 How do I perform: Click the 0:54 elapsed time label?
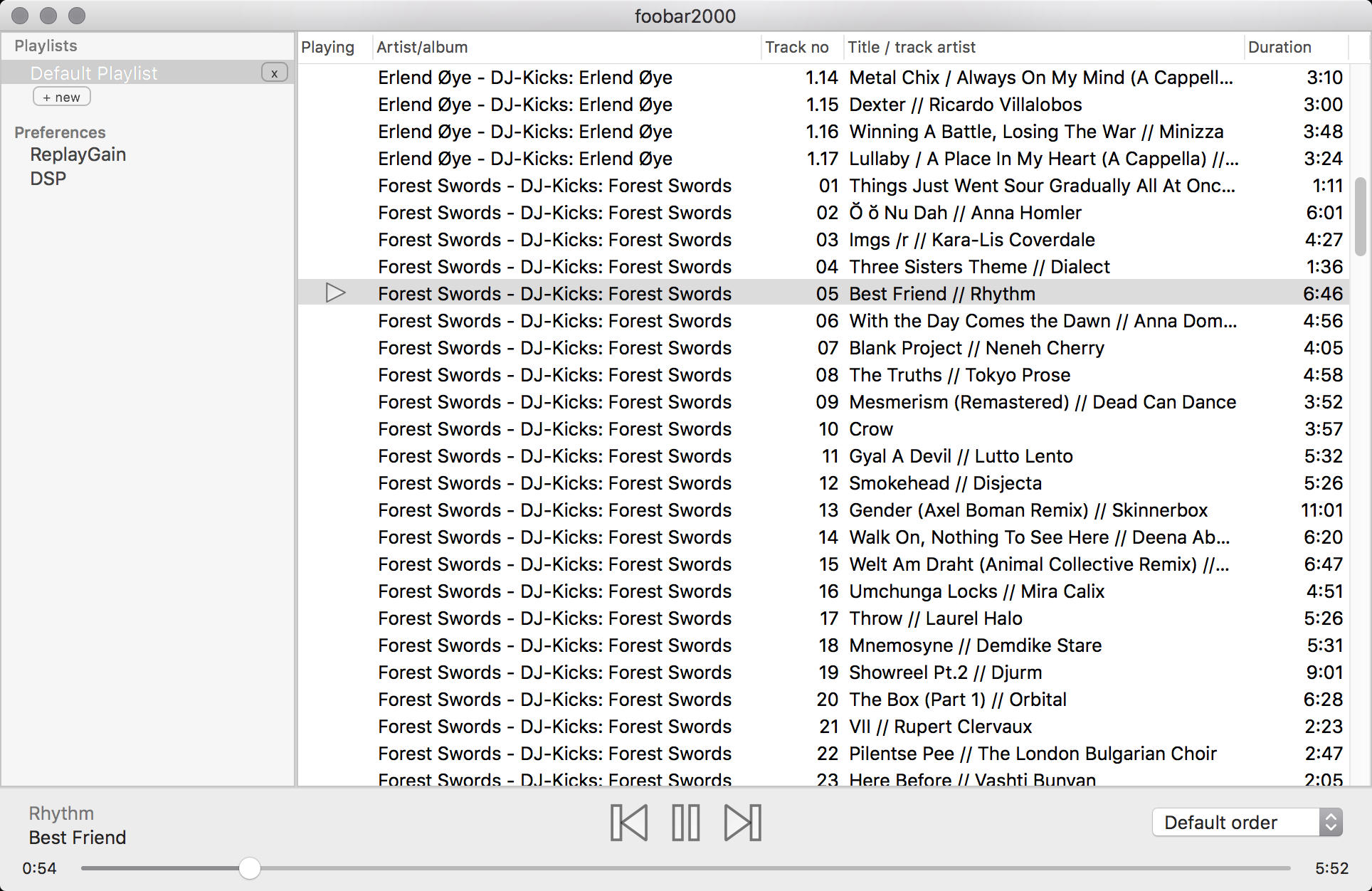coord(39,868)
